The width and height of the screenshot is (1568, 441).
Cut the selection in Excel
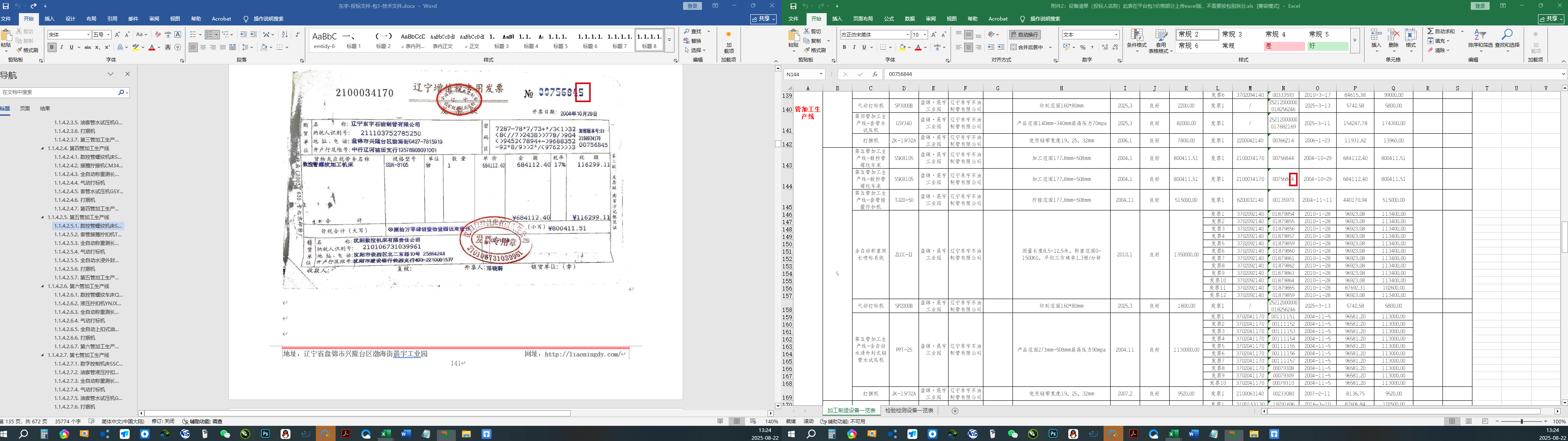tap(813, 31)
